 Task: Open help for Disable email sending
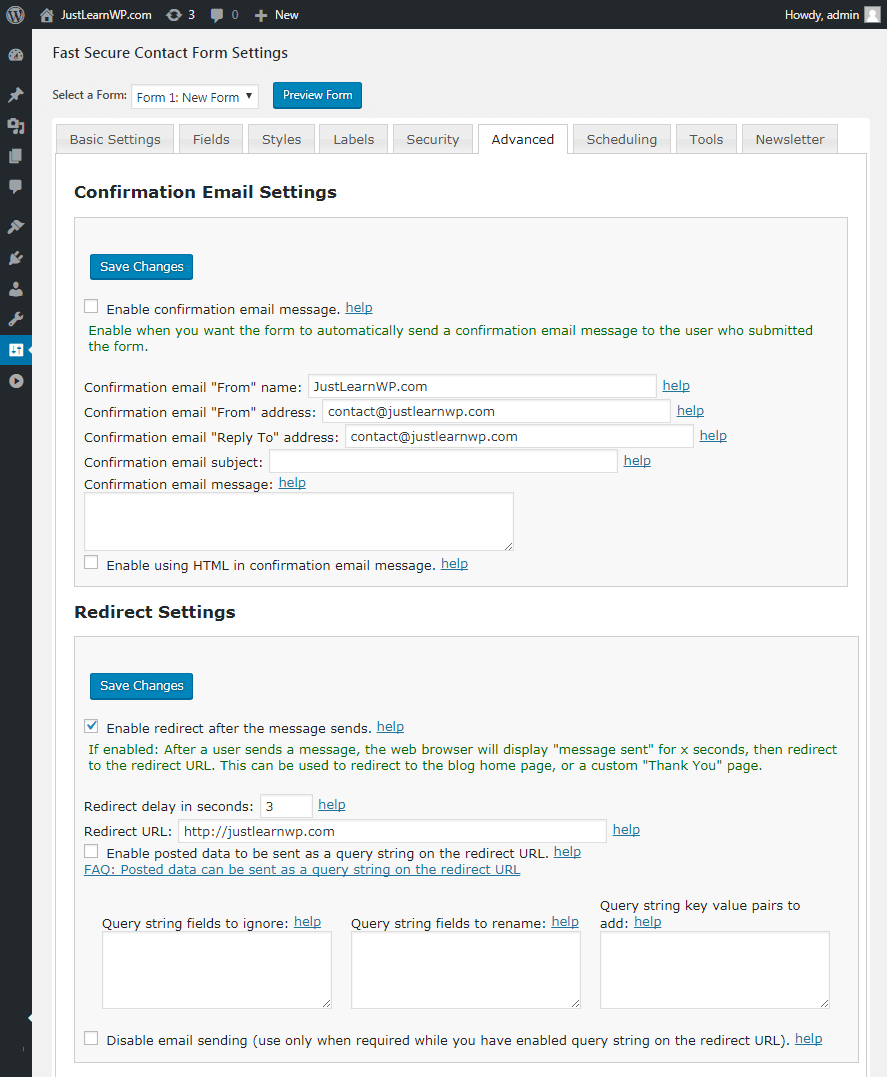(x=809, y=1039)
